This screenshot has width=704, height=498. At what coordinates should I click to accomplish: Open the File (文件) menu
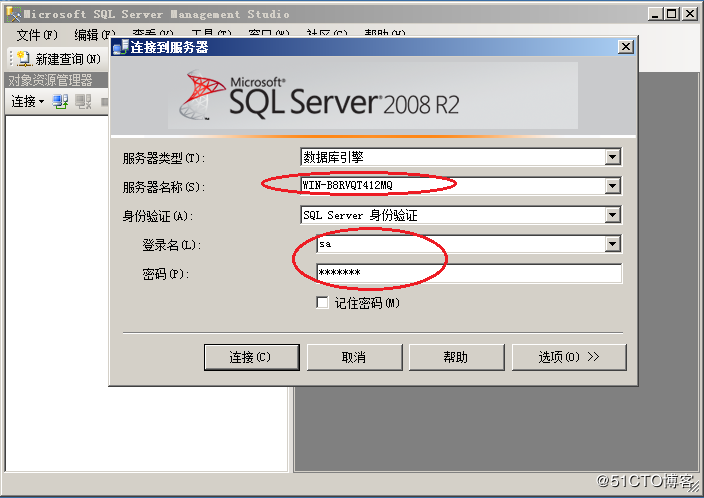pos(37,35)
